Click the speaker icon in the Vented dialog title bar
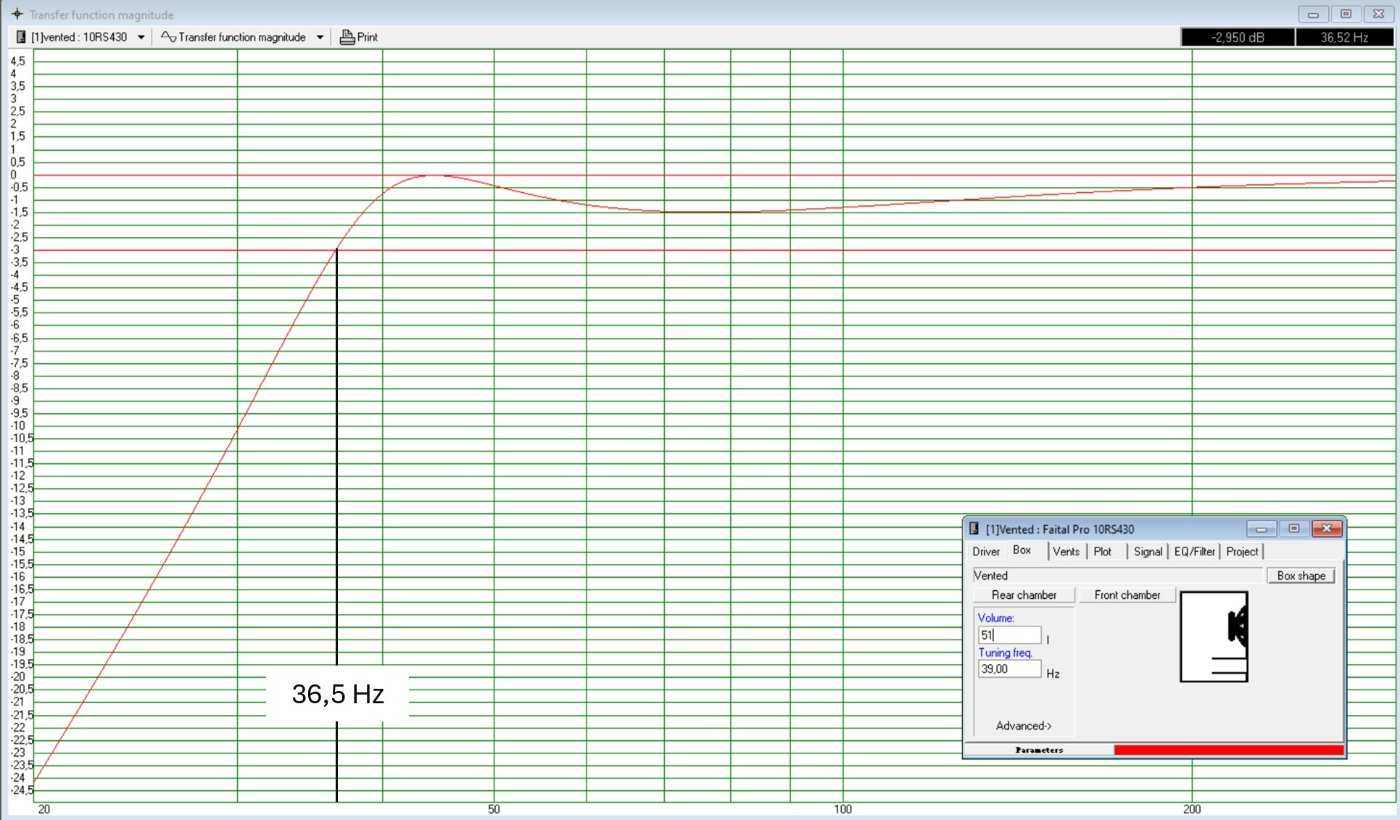The height and width of the screenshot is (820, 1400). [x=975, y=528]
